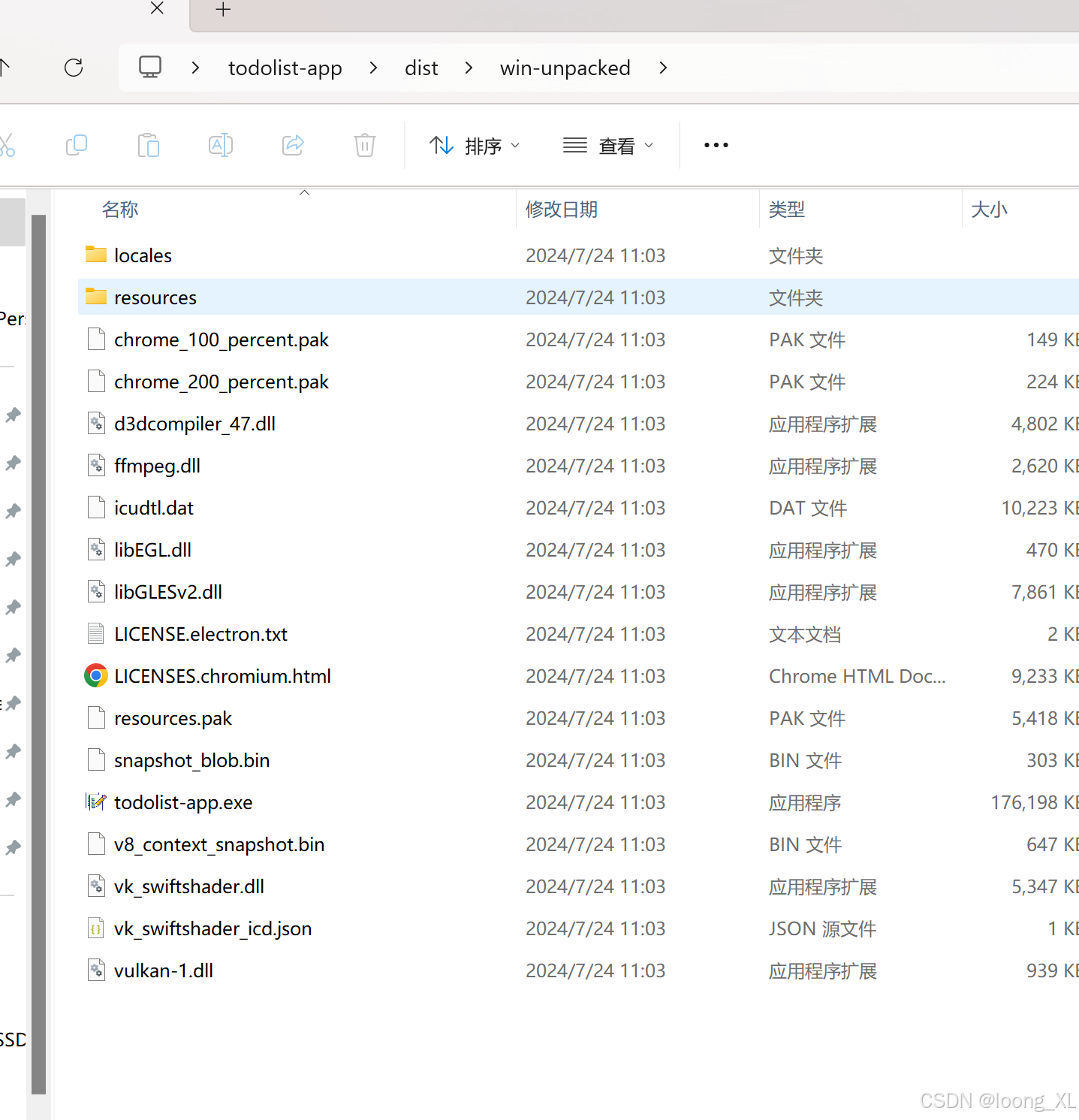
Task: Sort by the 修改日期 column header
Action: [562, 210]
